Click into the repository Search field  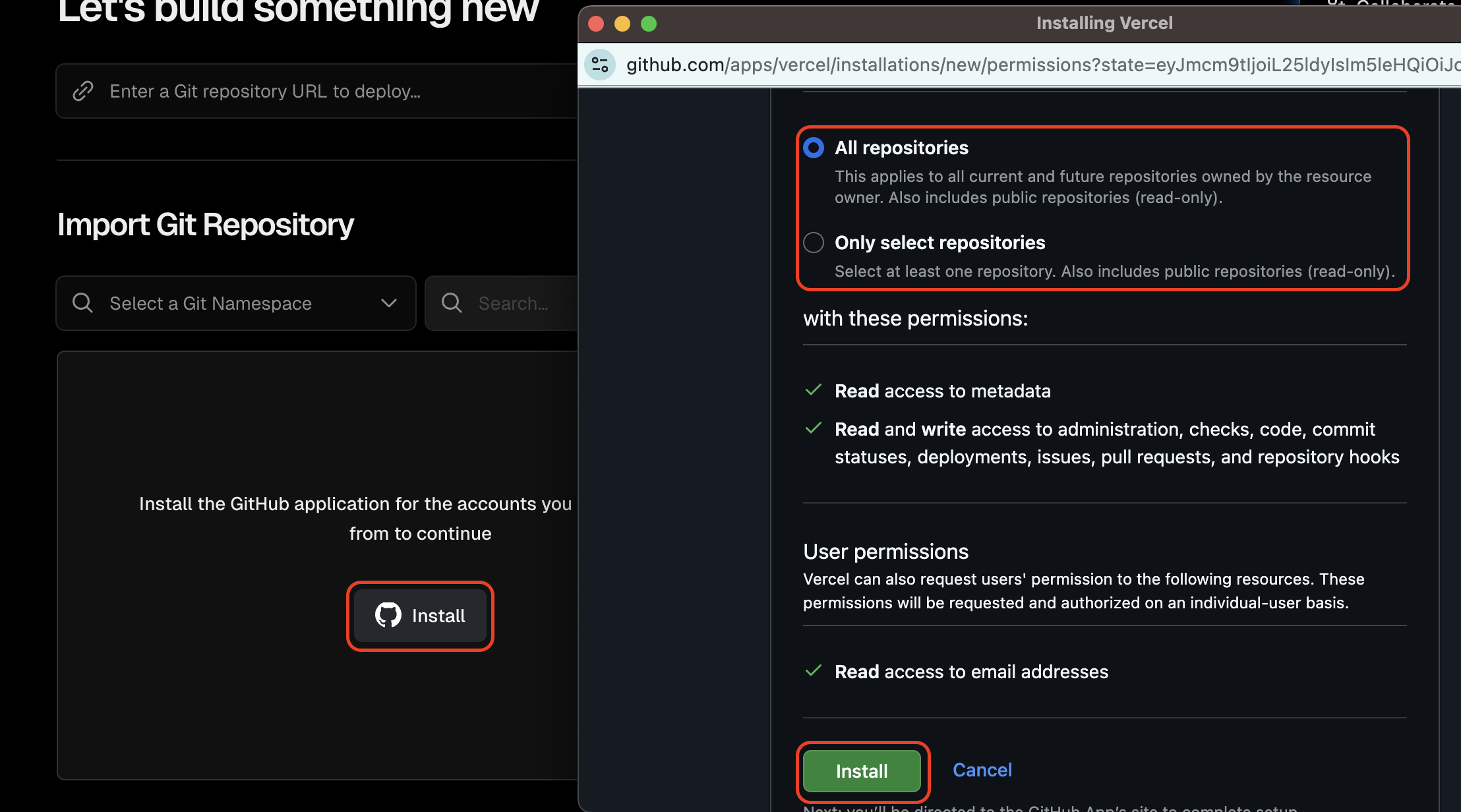(521, 303)
